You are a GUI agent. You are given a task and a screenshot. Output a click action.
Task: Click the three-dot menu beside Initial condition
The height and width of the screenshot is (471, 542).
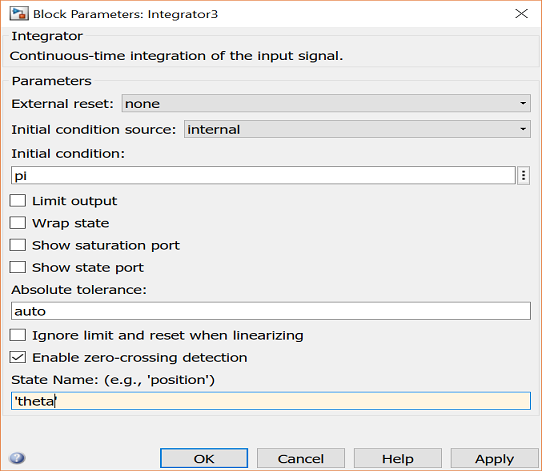(x=523, y=175)
